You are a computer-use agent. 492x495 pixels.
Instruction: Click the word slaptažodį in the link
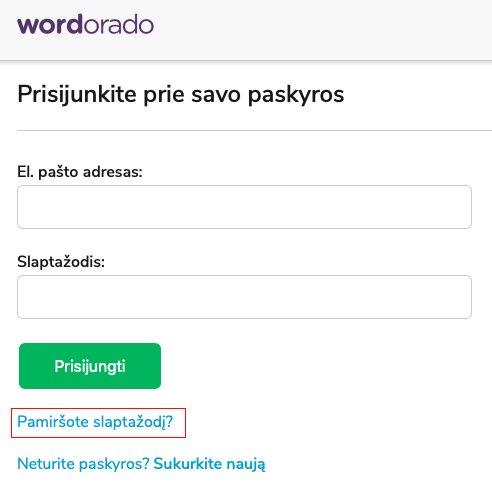[133, 422]
